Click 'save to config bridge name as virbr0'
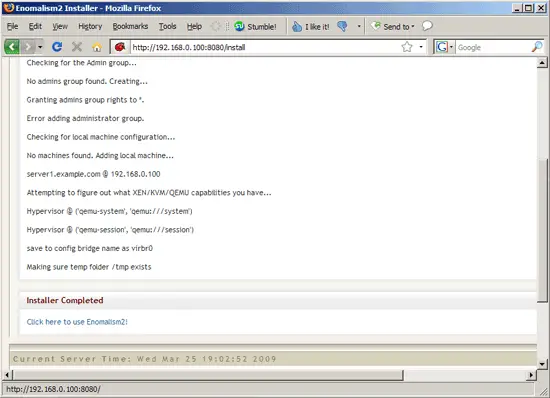 (x=90, y=248)
